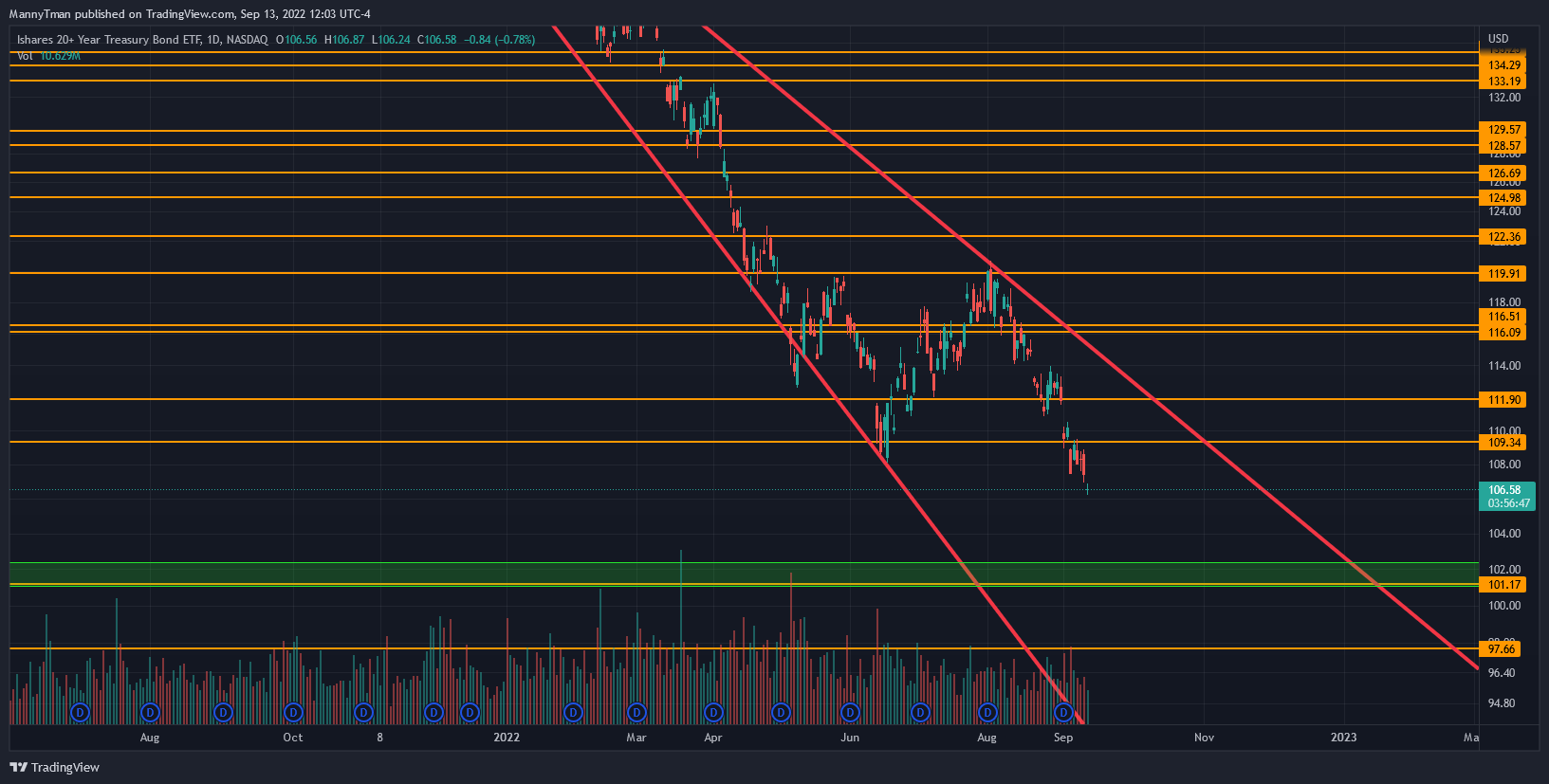This screenshot has height=784, width=1549.
Task: Click the USD currency label on price axis
Action: click(1499, 39)
